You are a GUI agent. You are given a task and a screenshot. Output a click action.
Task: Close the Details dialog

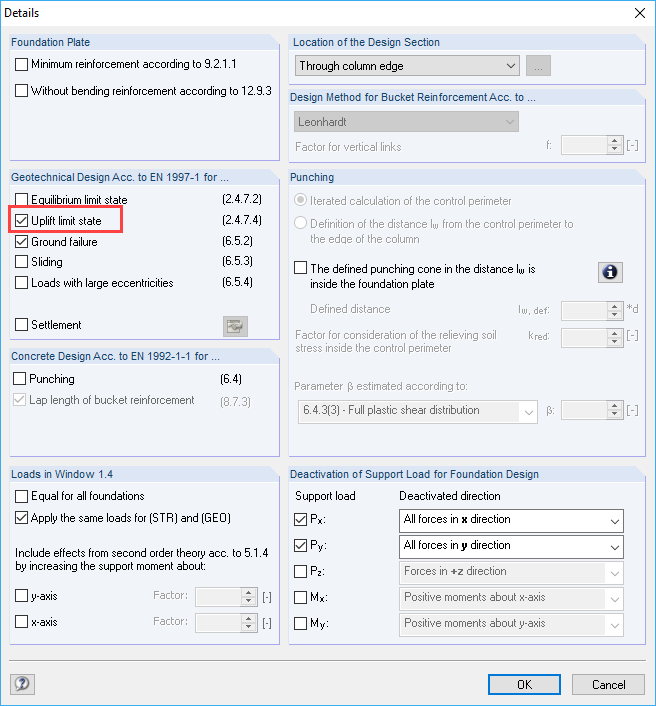(x=639, y=13)
